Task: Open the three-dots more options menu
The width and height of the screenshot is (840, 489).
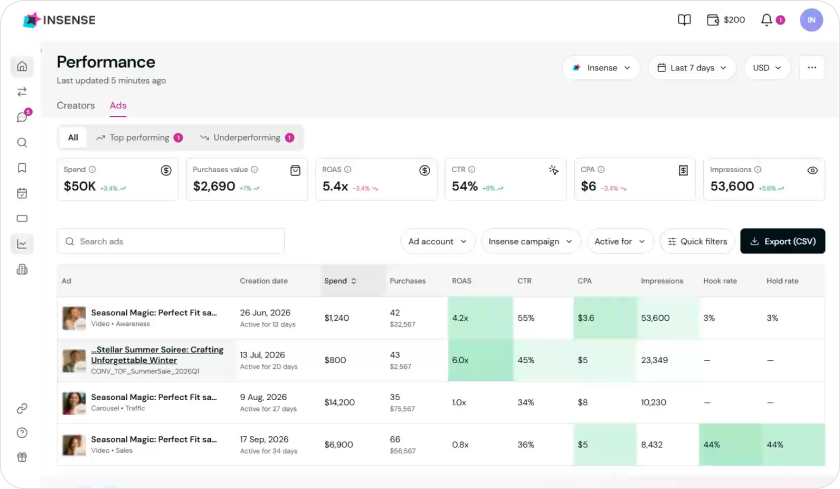Action: [812, 68]
